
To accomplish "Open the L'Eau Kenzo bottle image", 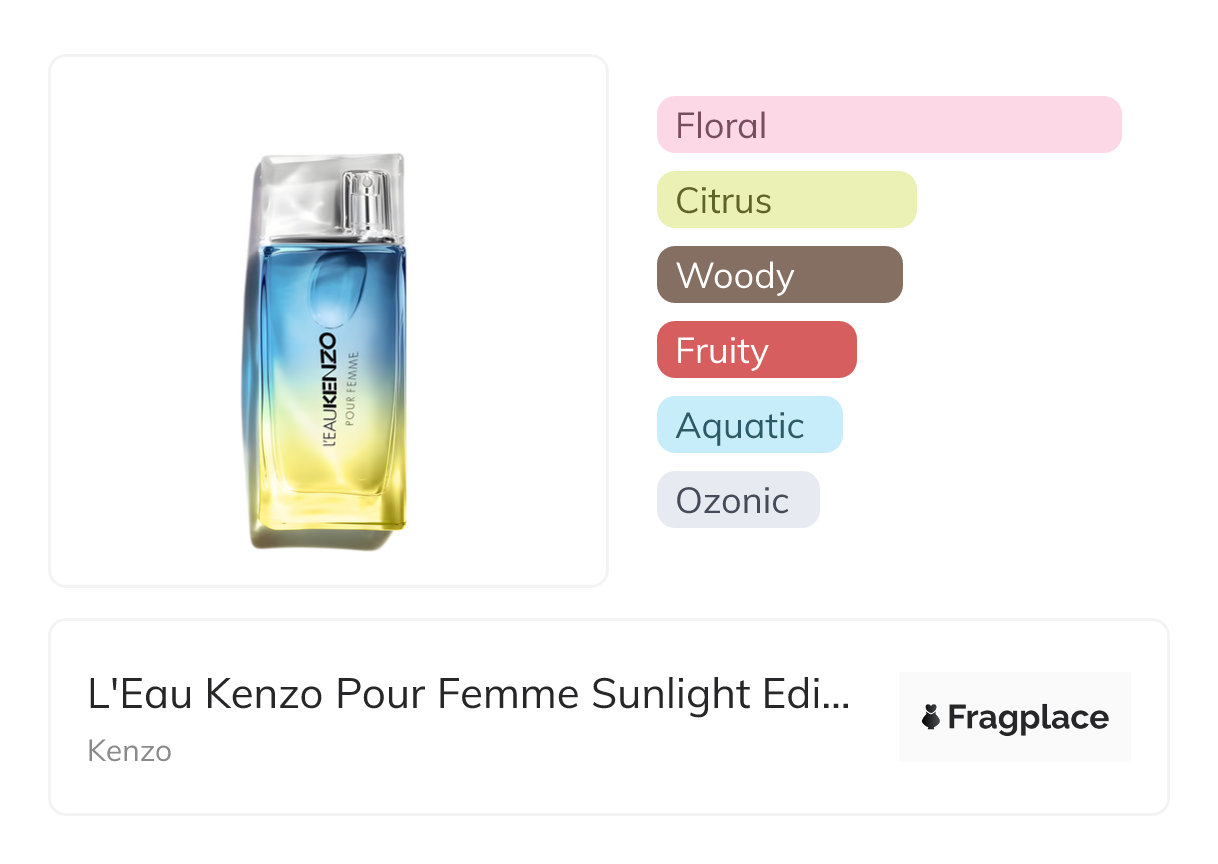I will tap(329, 350).
